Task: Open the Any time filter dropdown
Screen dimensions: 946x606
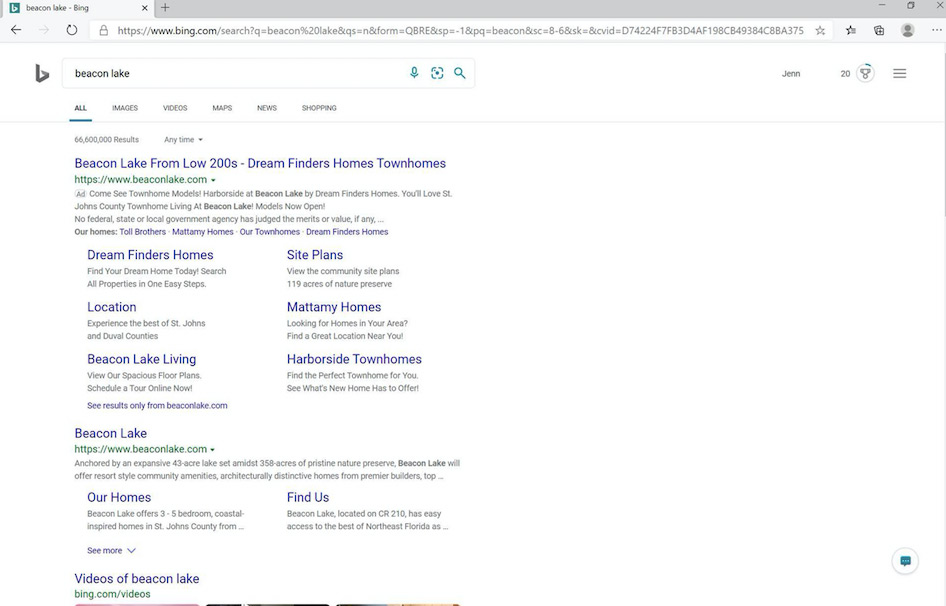Action: click(x=183, y=139)
